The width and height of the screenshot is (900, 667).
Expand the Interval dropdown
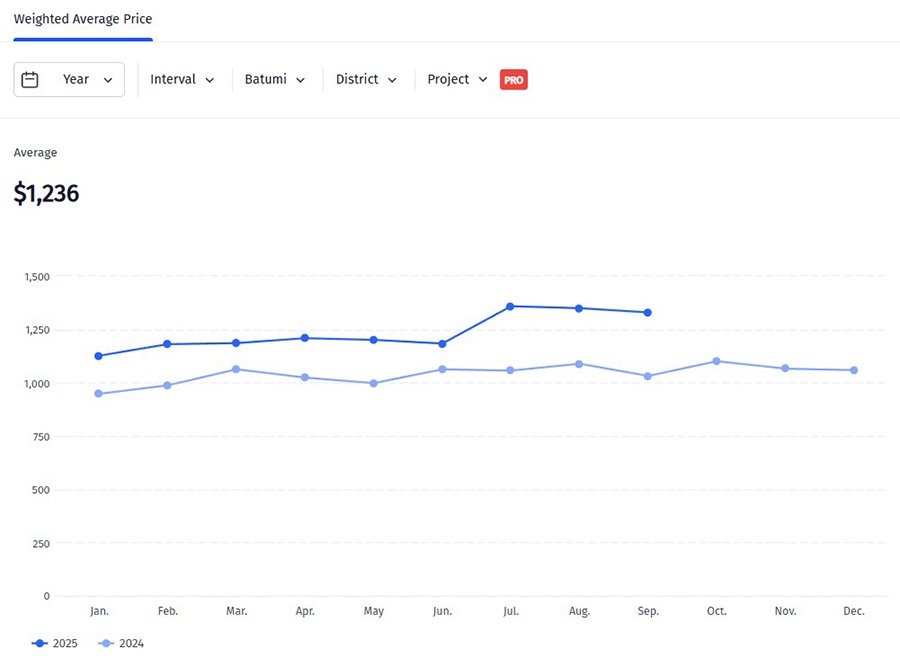click(182, 80)
